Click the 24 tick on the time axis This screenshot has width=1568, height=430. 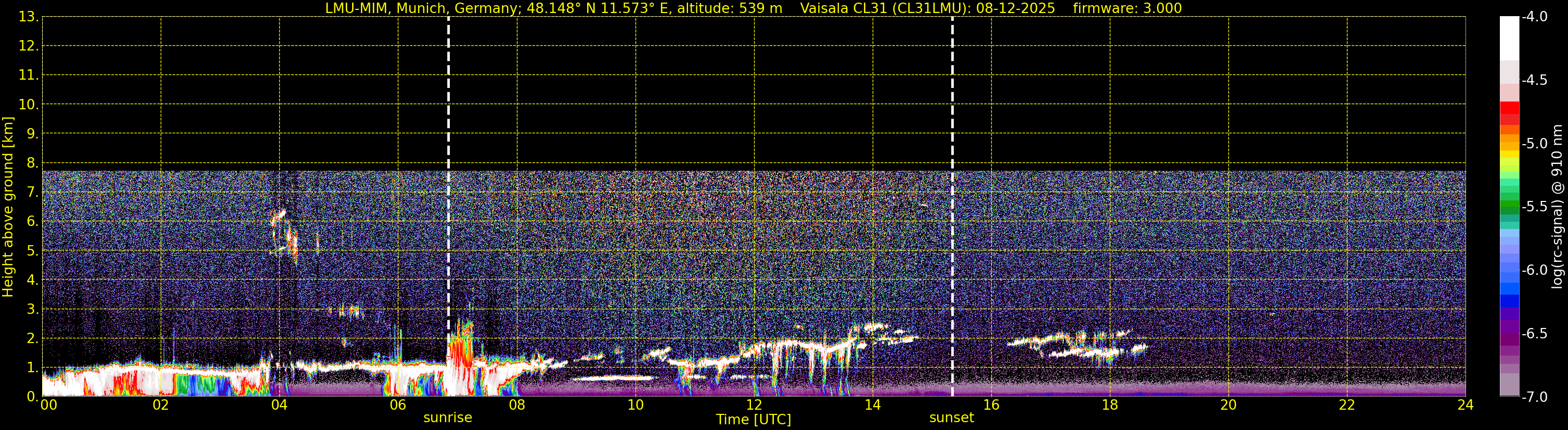(1465, 406)
